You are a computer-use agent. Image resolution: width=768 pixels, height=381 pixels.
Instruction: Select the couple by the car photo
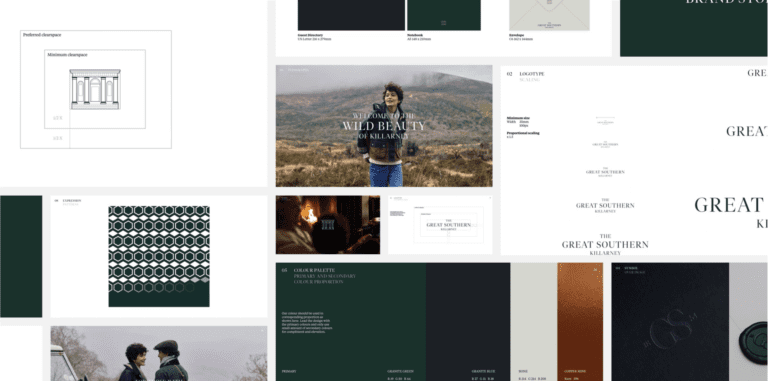(x=159, y=354)
